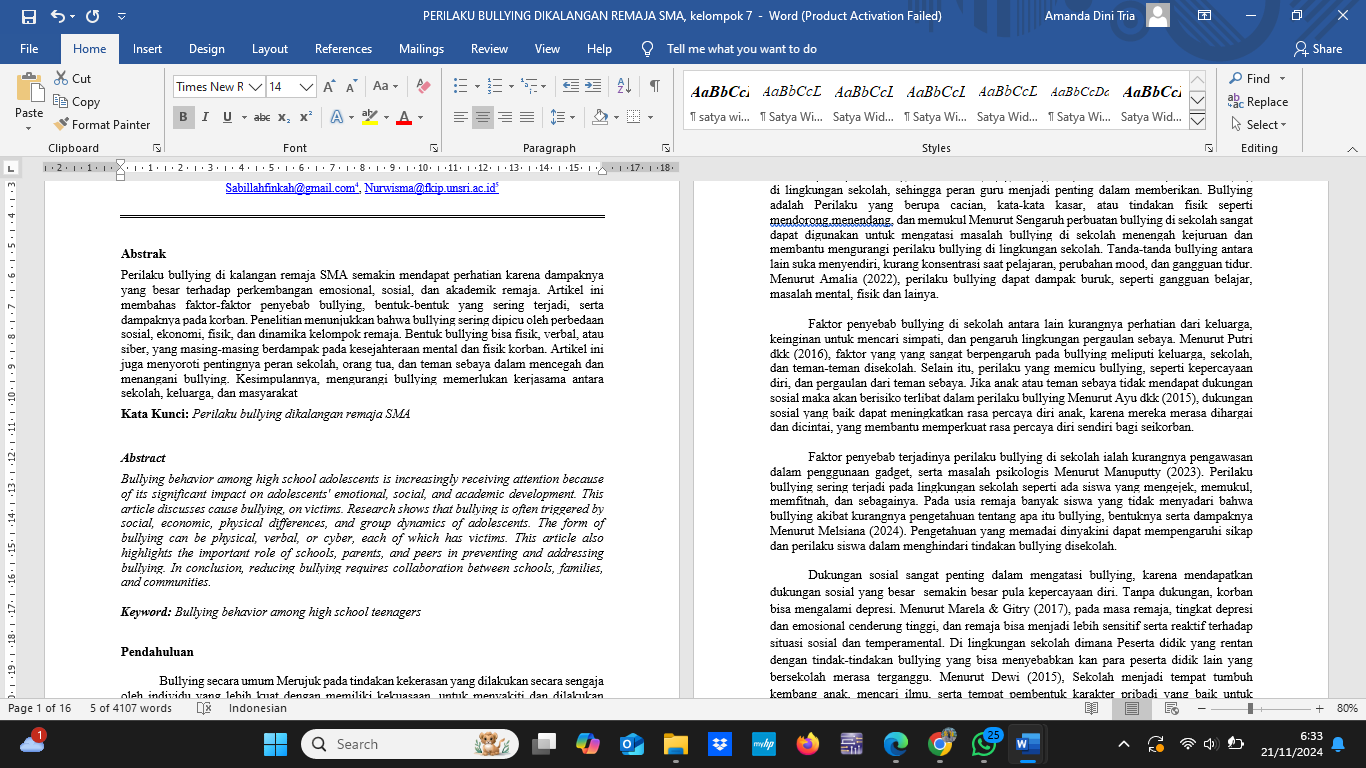Apply superscript formatting
1366x768 pixels.
coord(306,117)
